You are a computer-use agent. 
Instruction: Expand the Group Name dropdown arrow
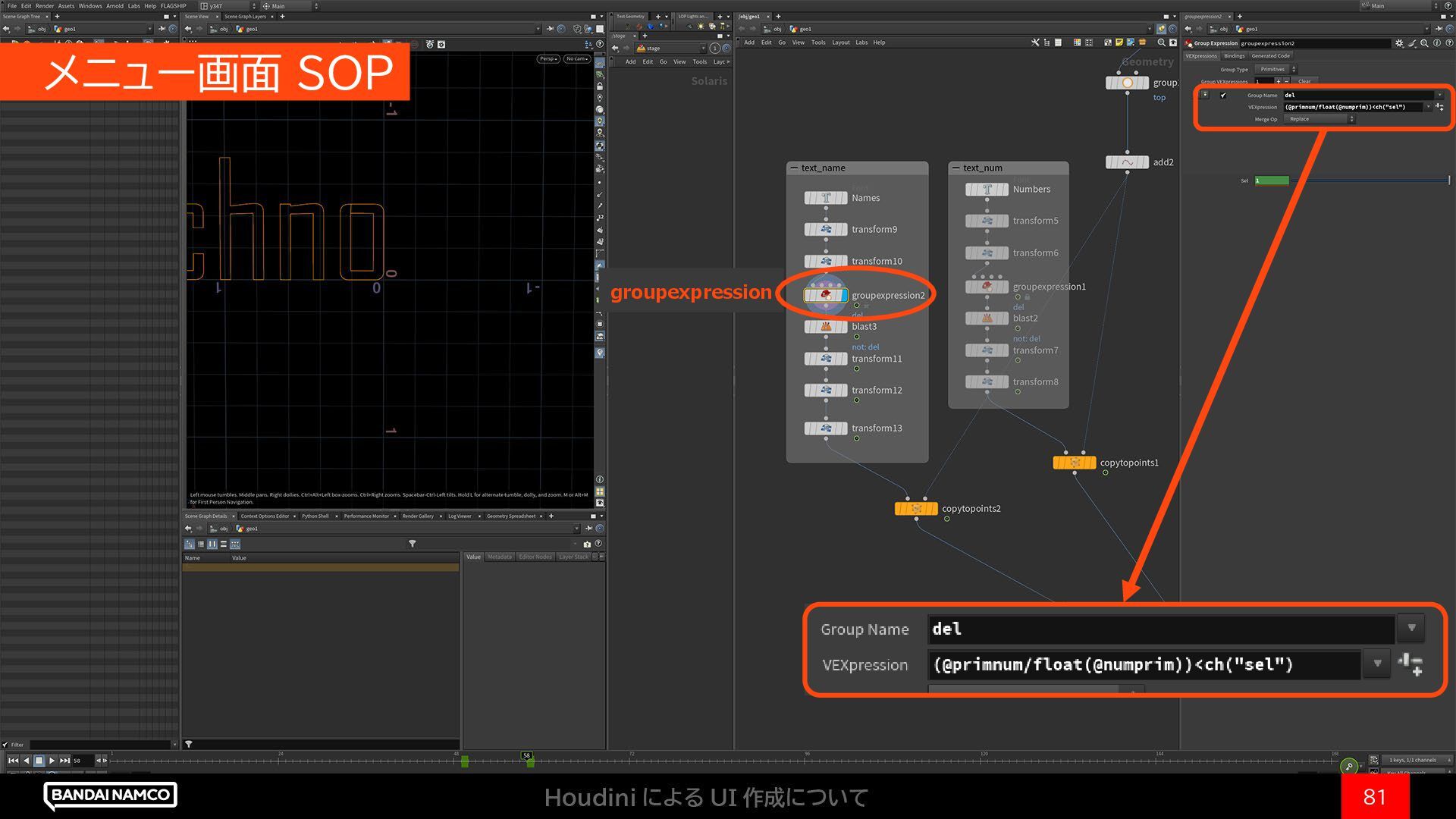1439,96
